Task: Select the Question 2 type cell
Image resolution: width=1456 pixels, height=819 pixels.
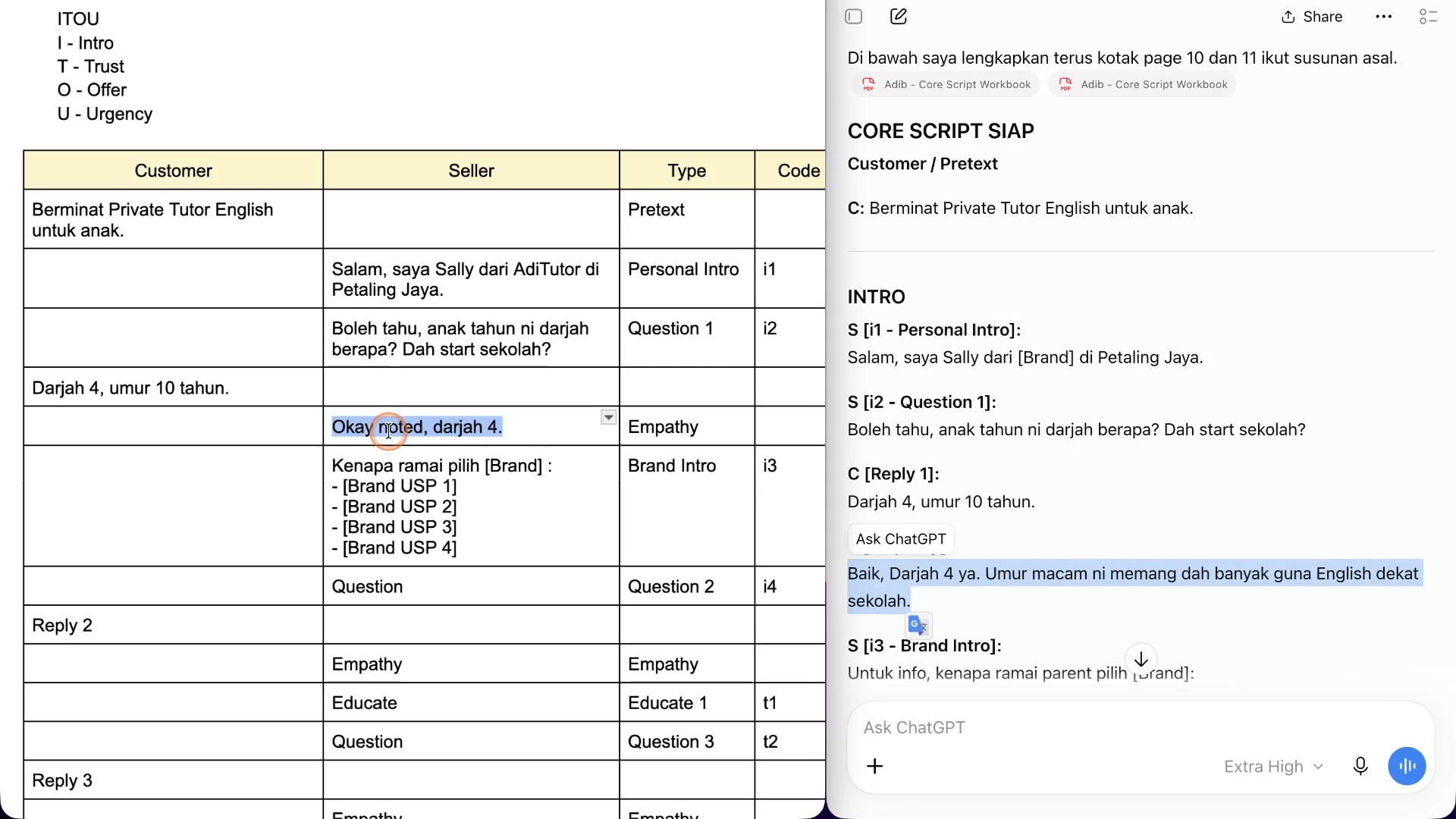Action: [x=687, y=586]
